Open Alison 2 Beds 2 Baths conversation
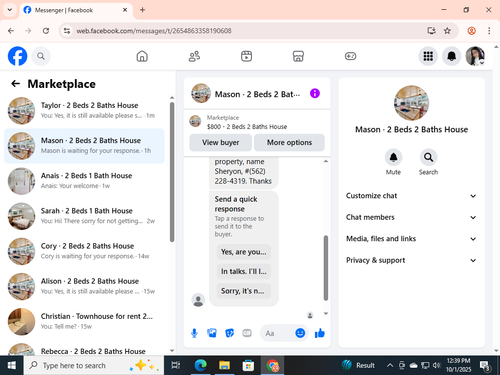 pyautogui.click(x=84, y=286)
